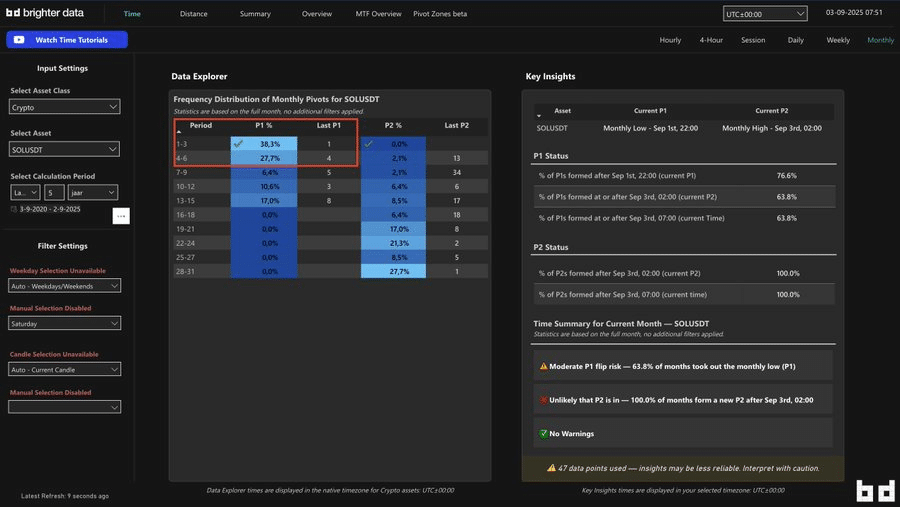Click the small calendar icon beside date range
The height and width of the screenshot is (507, 900).
(14, 209)
